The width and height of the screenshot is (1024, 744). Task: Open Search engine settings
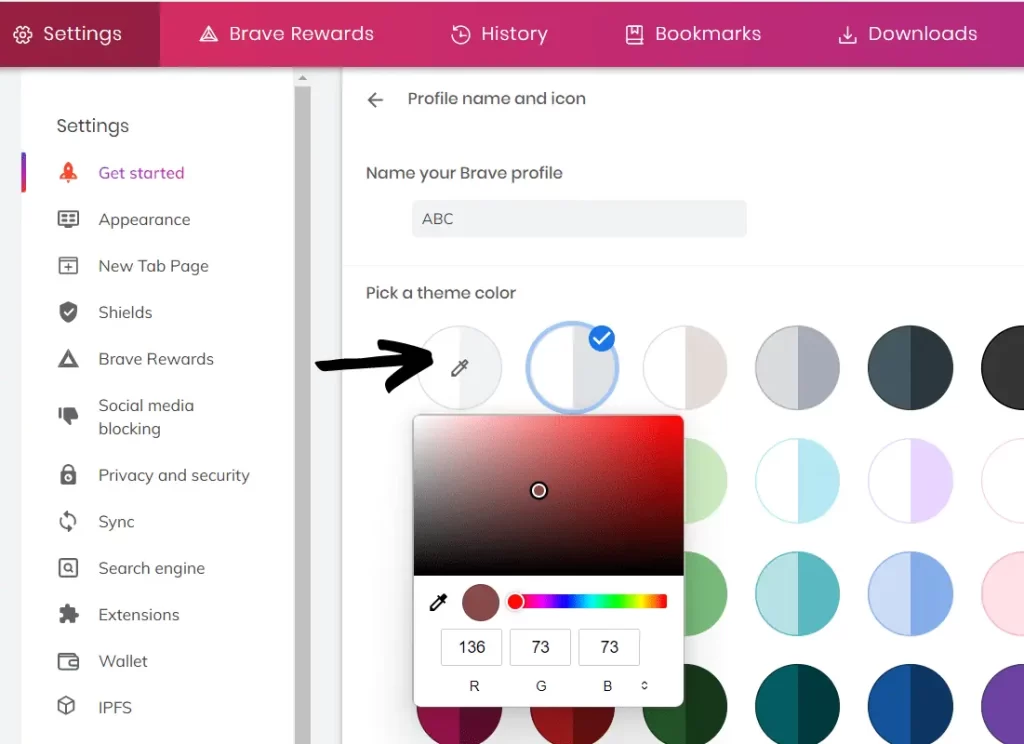(152, 568)
